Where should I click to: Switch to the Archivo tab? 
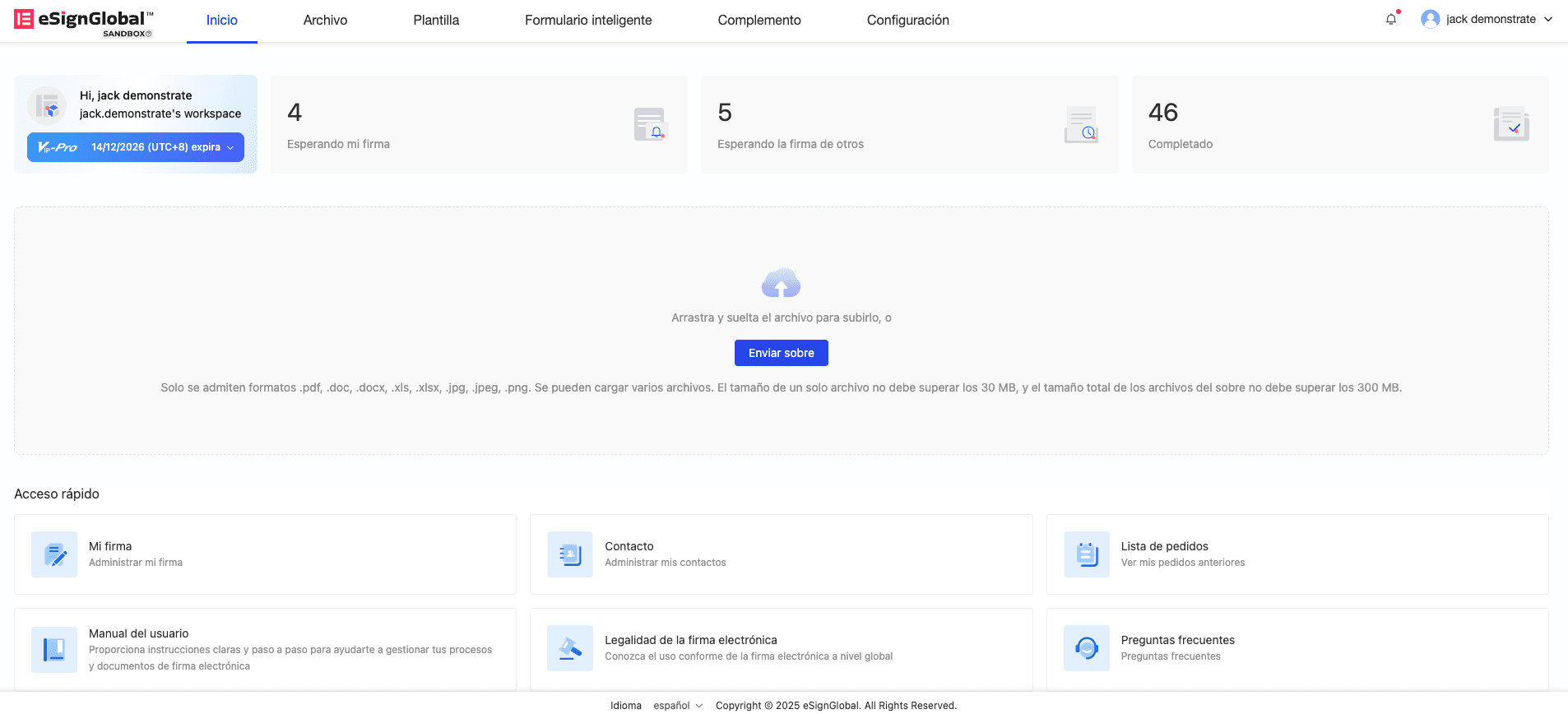[x=325, y=21]
